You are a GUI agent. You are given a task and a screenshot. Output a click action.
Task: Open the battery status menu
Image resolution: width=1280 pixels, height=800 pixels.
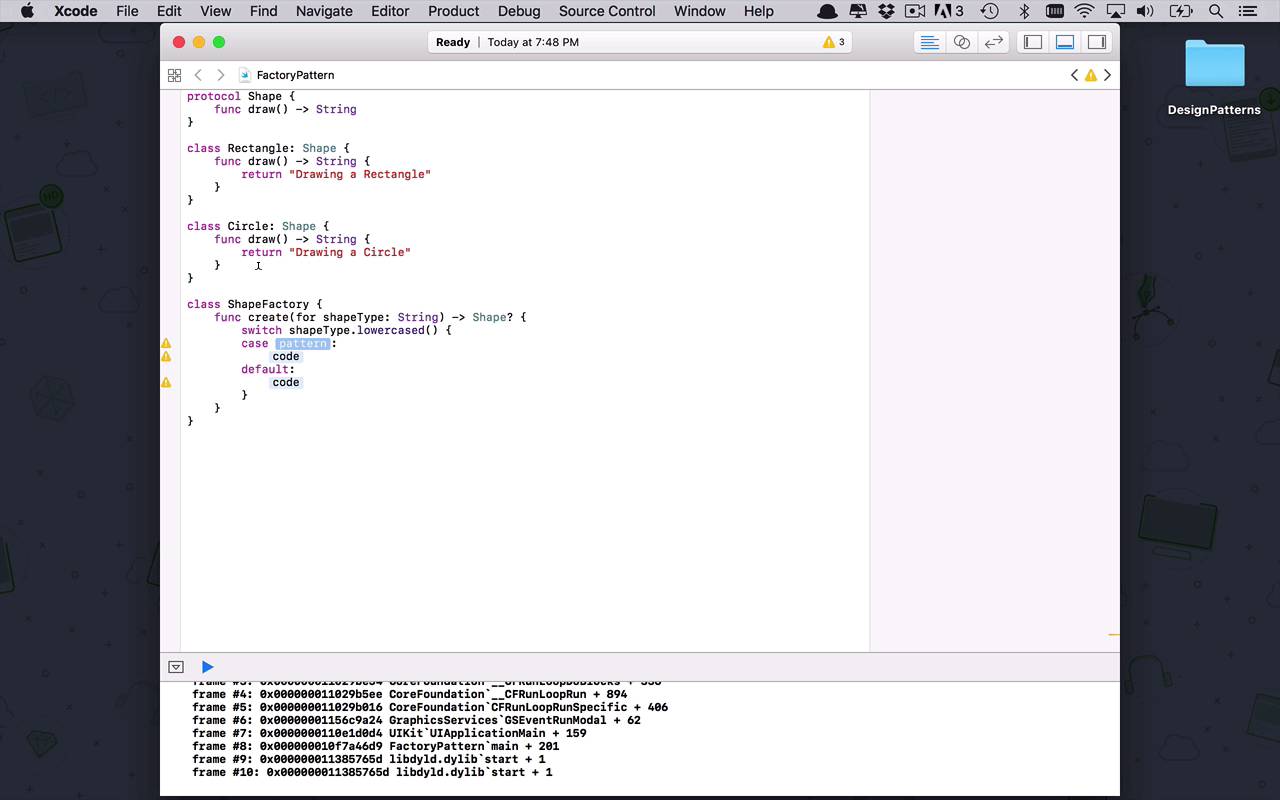1181,11
